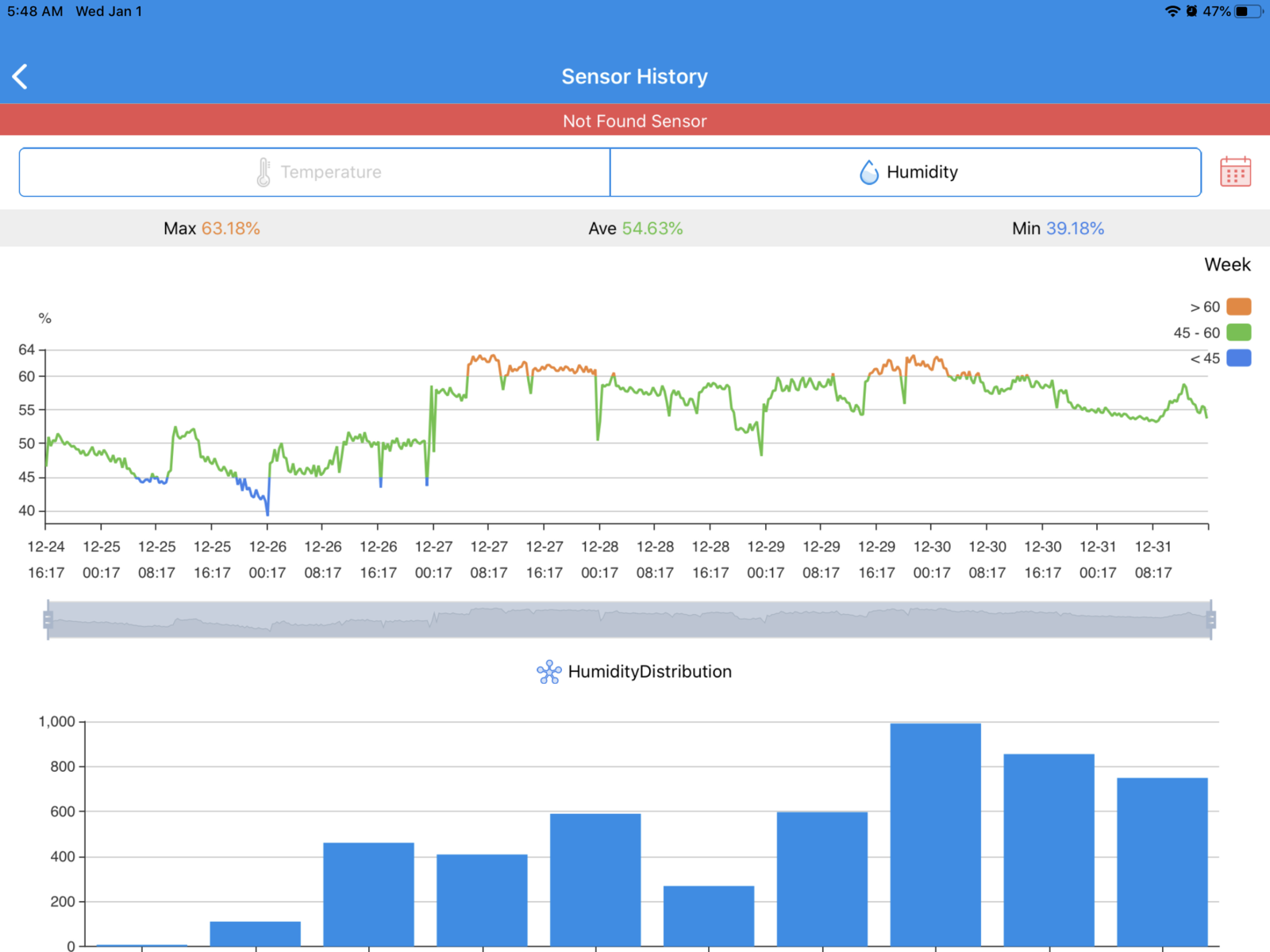Tap the Not Found Sensor banner
Screen dimensions: 1270x952
coord(635,121)
